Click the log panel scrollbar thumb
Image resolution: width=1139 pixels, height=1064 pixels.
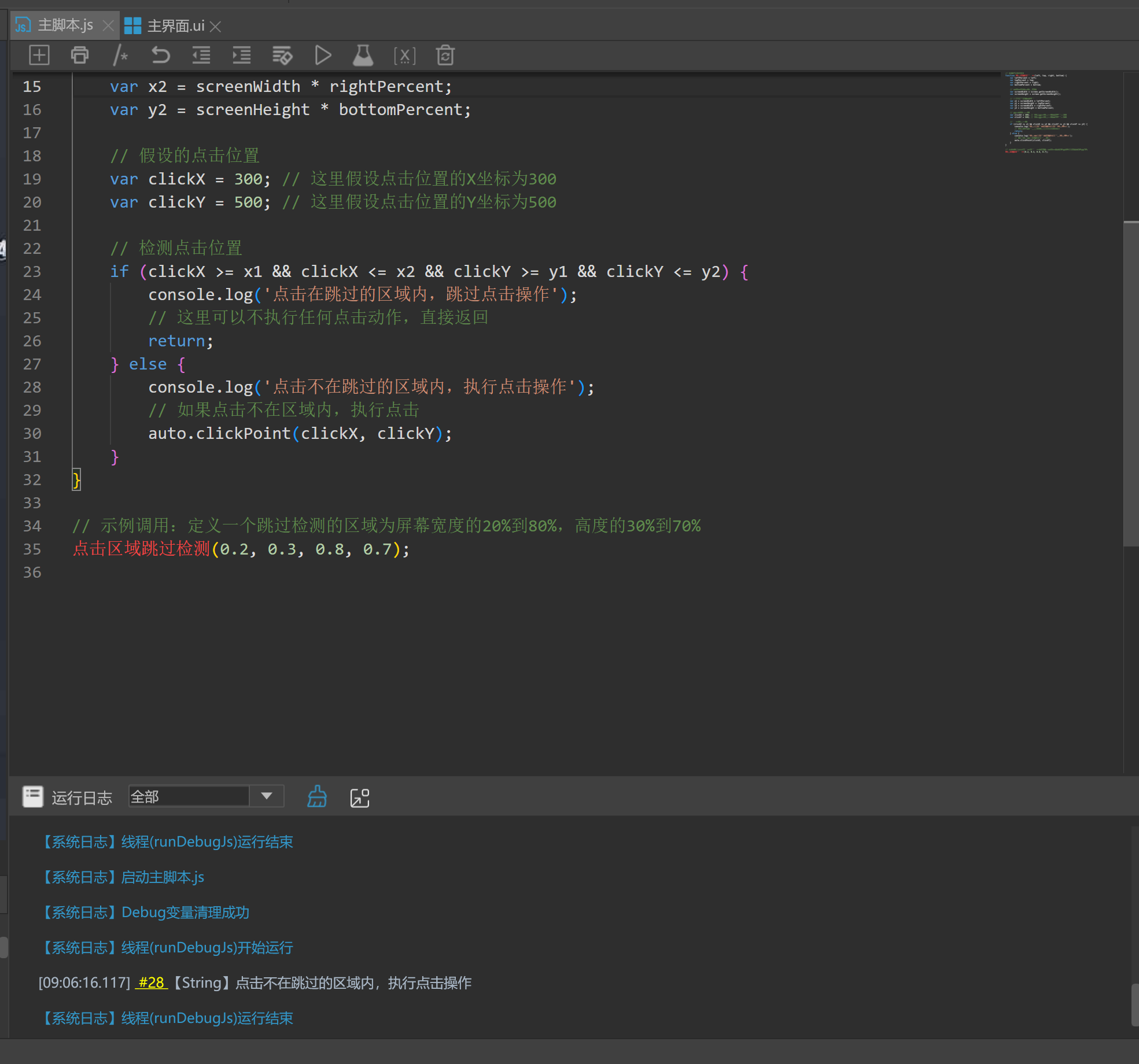coord(1135,1004)
